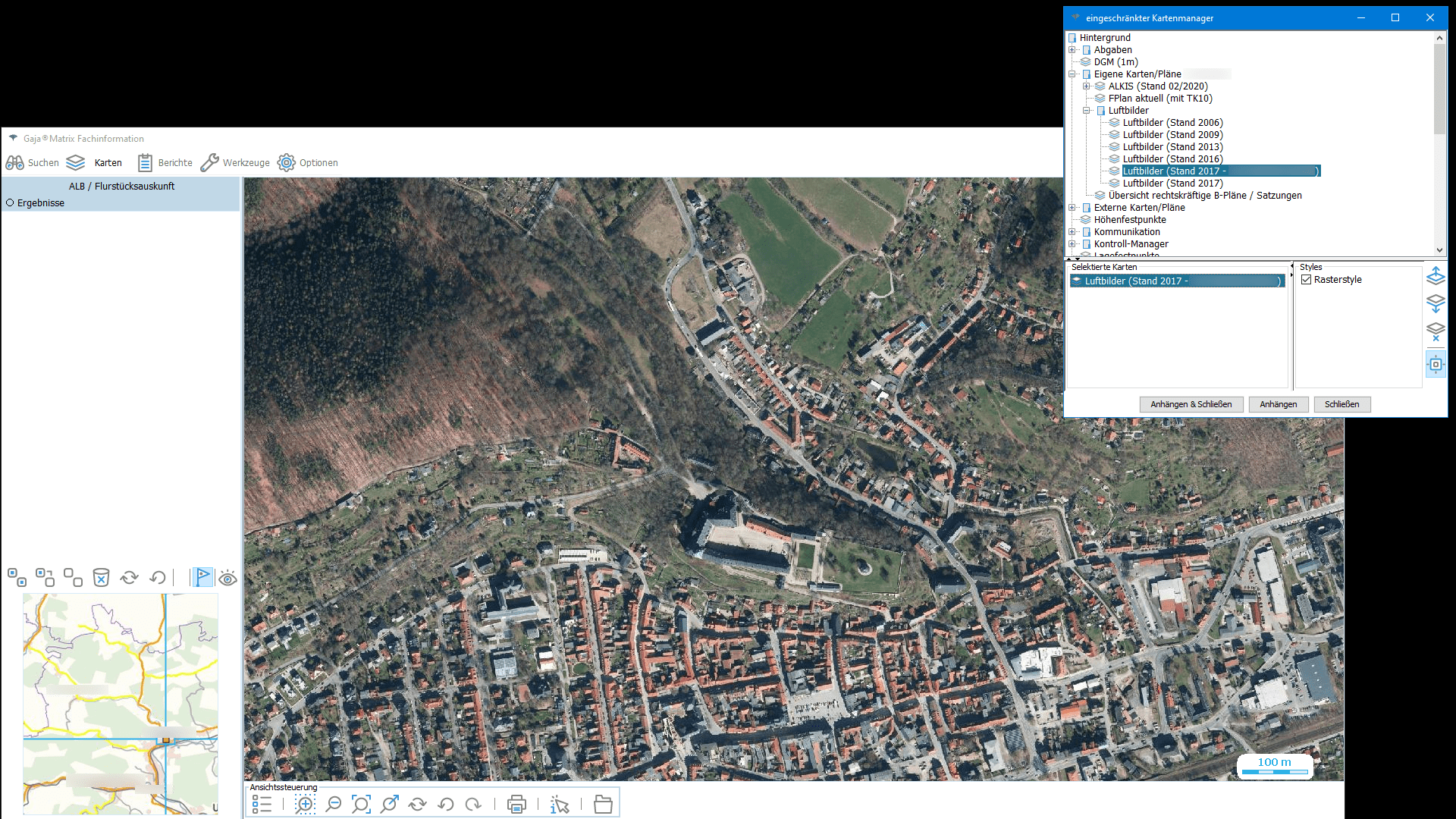1456x819 pixels.
Task: Expand the Abgaben tree node
Action: point(1072,50)
